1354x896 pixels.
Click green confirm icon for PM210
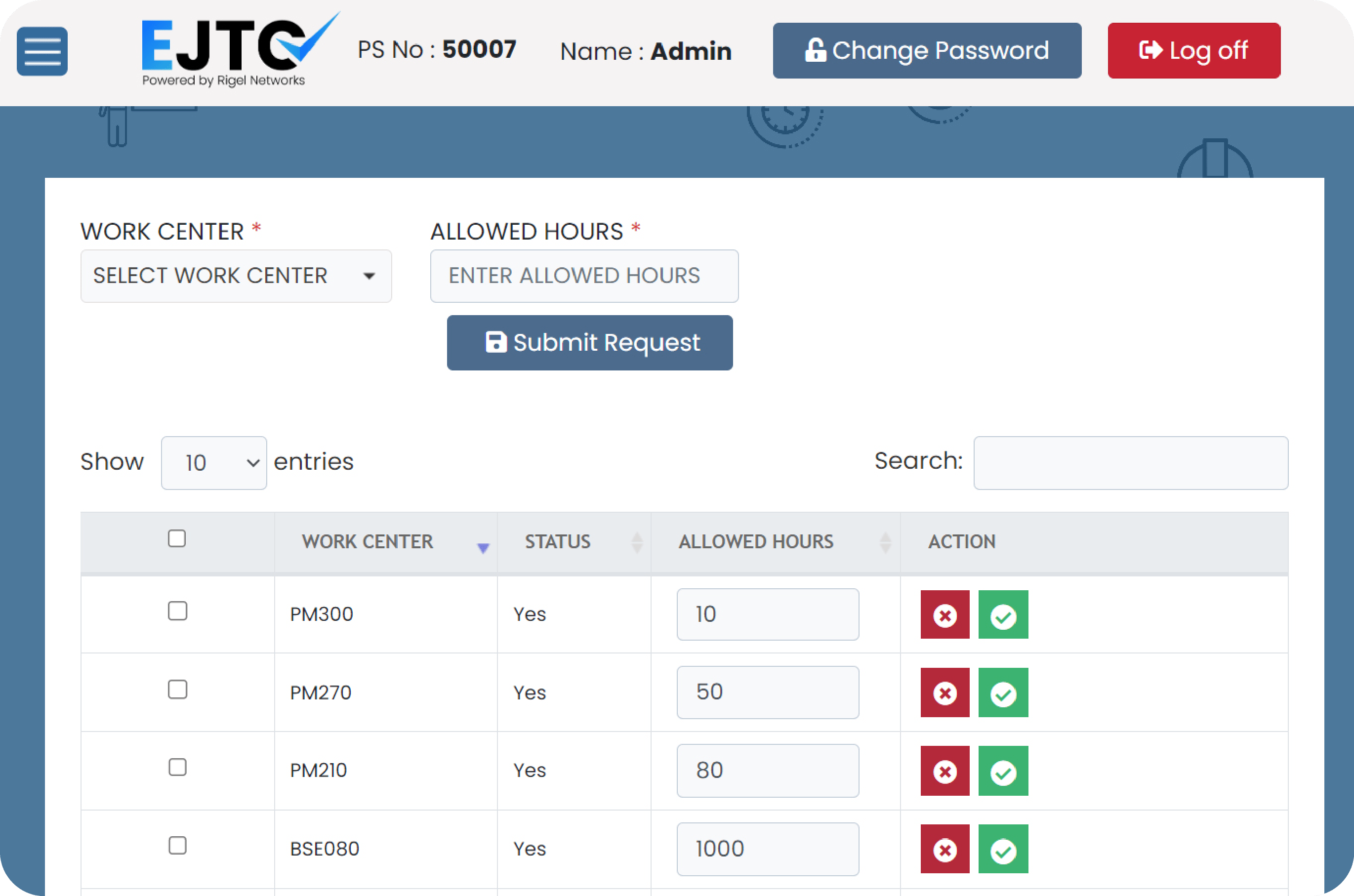pos(1003,771)
